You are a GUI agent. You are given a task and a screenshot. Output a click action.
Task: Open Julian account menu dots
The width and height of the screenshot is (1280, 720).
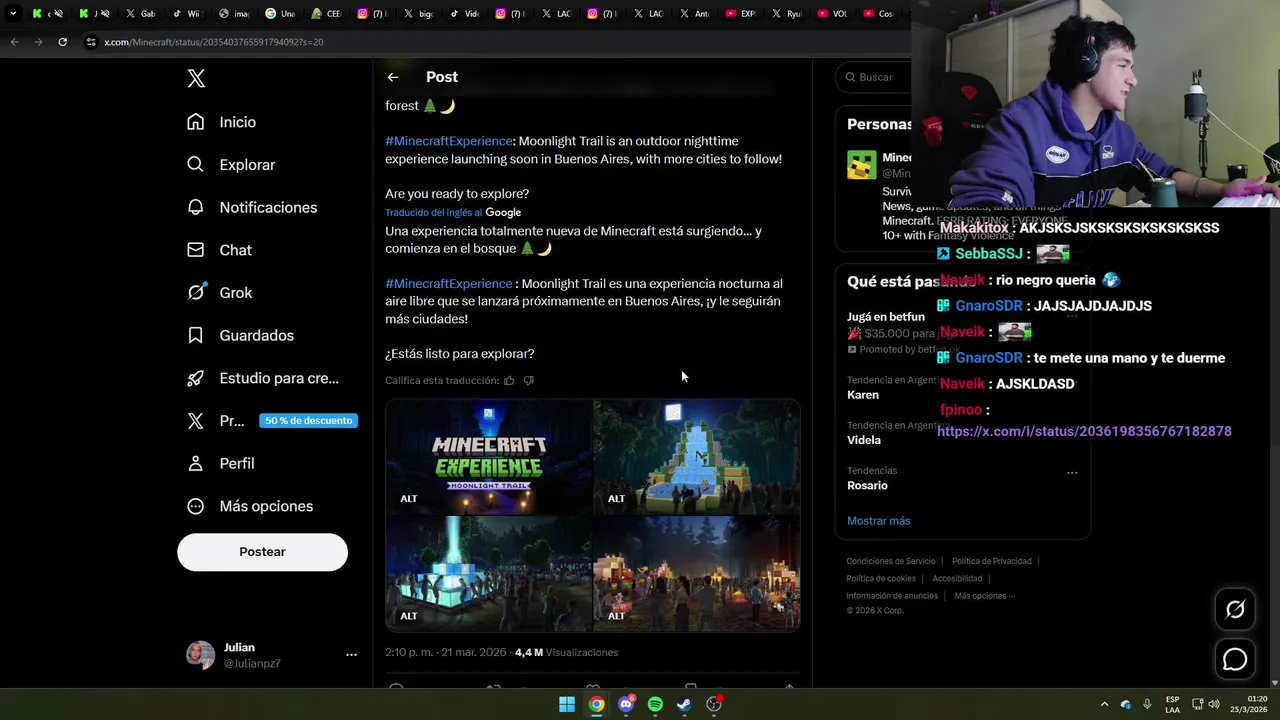[x=351, y=655]
